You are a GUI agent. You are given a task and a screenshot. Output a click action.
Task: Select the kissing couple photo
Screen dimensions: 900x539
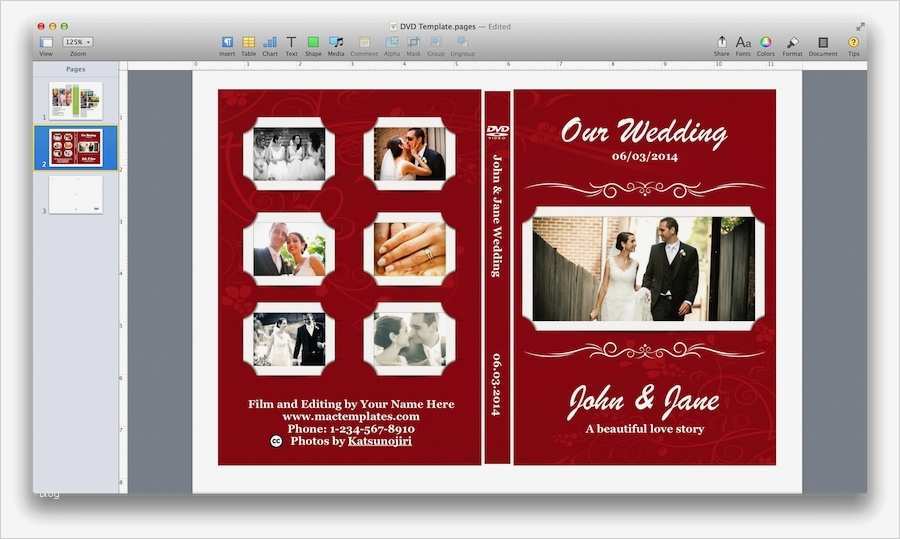(x=410, y=154)
